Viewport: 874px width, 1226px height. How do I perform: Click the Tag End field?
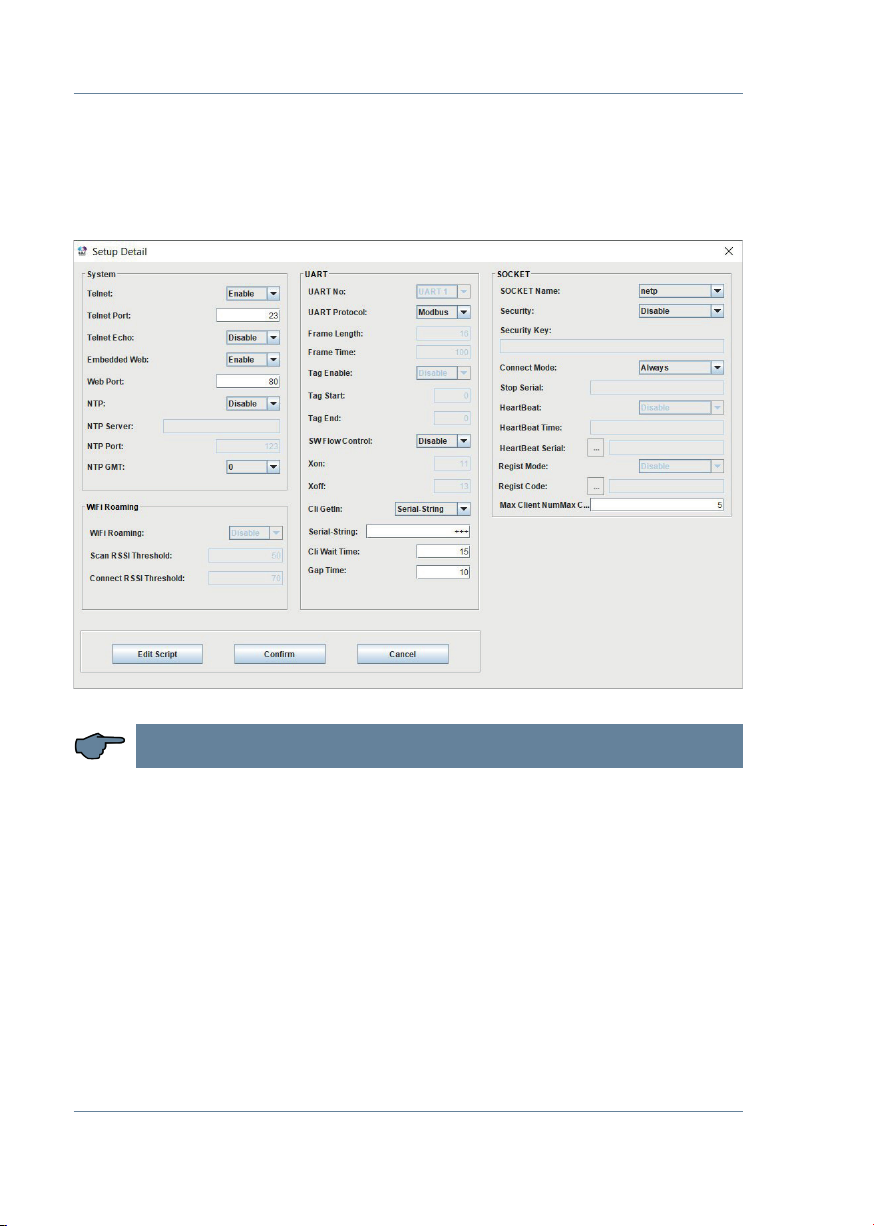coord(452,418)
